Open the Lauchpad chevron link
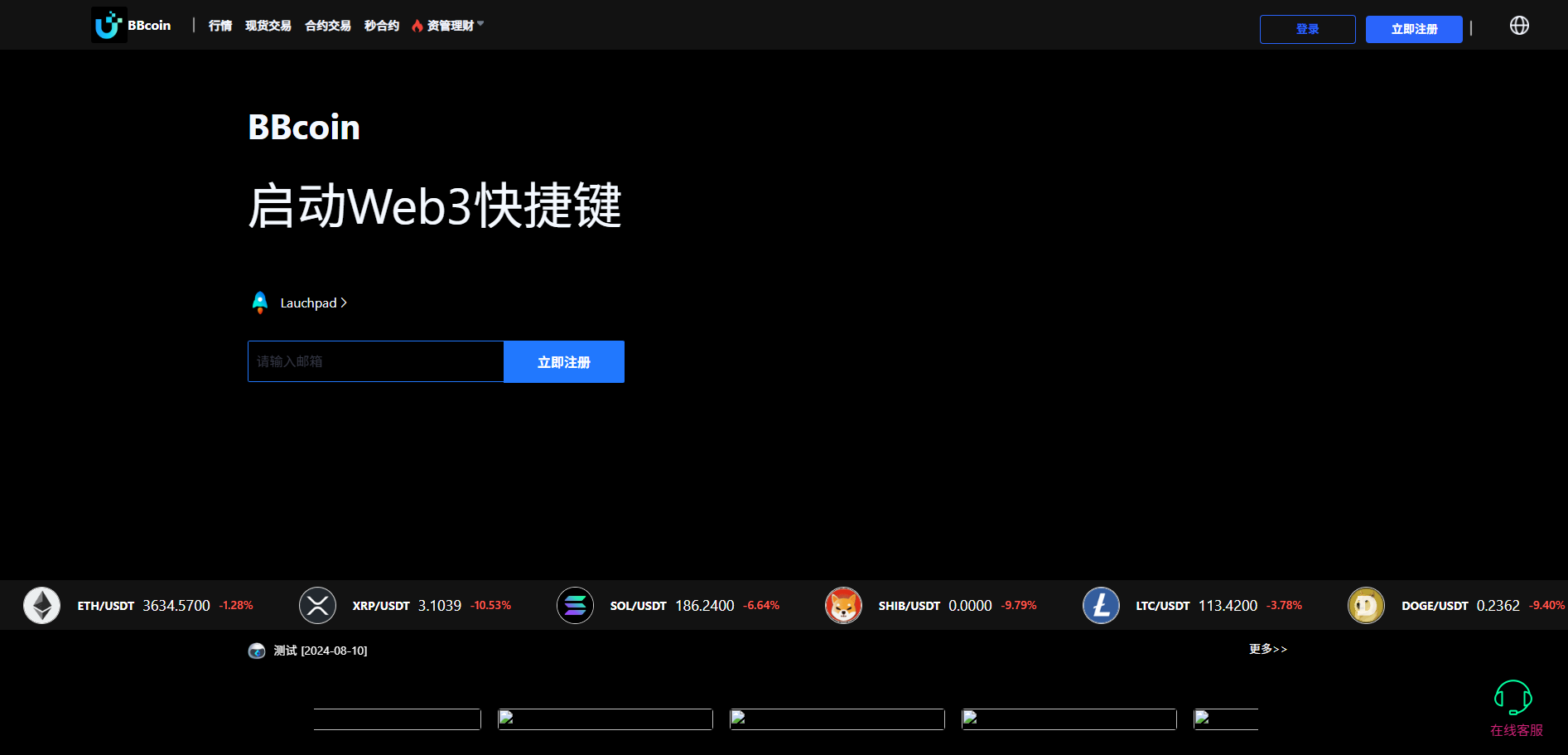Image resolution: width=1568 pixels, height=755 pixels. point(344,302)
